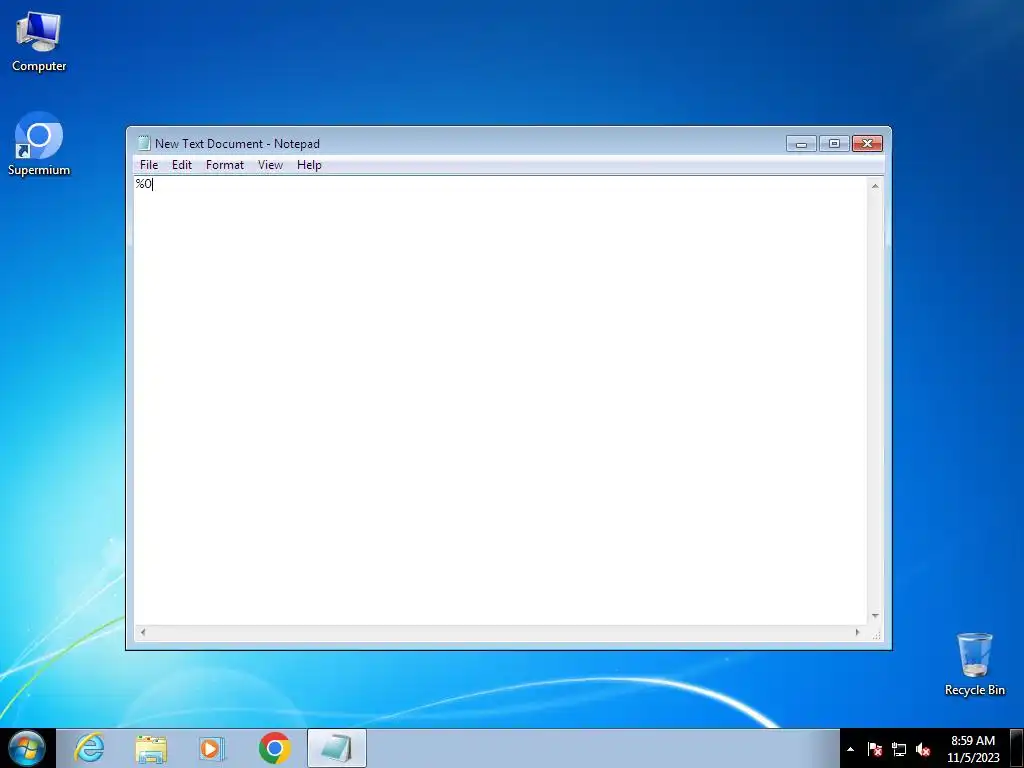The height and width of the screenshot is (768, 1024).
Task: Select the Supermium desktop shortcut
Action: (x=39, y=144)
